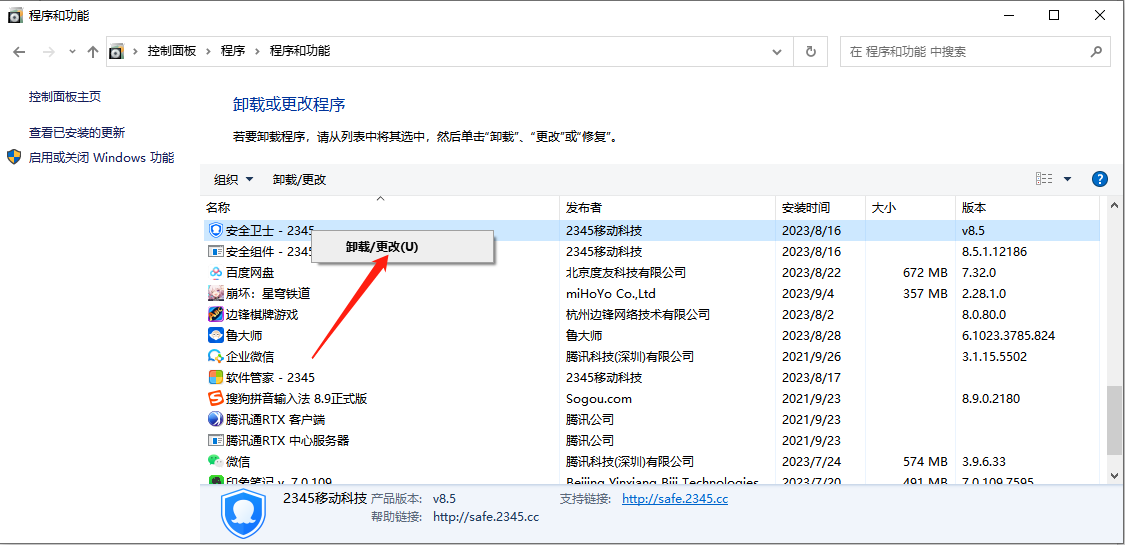Open recent locations dropdown arrow
Screen dimensions: 1125x545
(72, 52)
